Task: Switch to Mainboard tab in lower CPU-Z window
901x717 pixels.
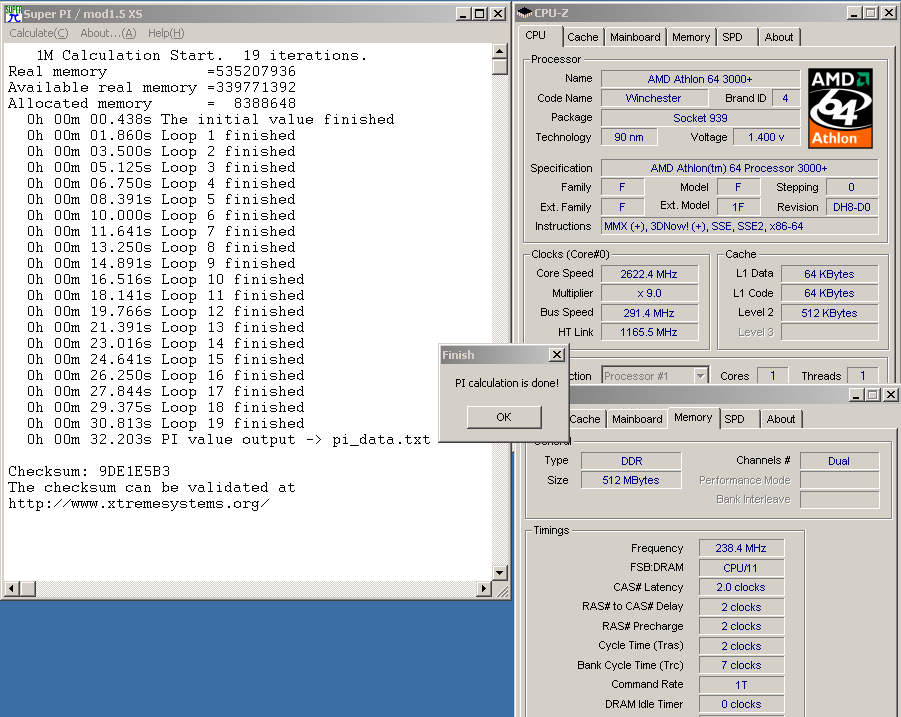Action: [x=637, y=419]
